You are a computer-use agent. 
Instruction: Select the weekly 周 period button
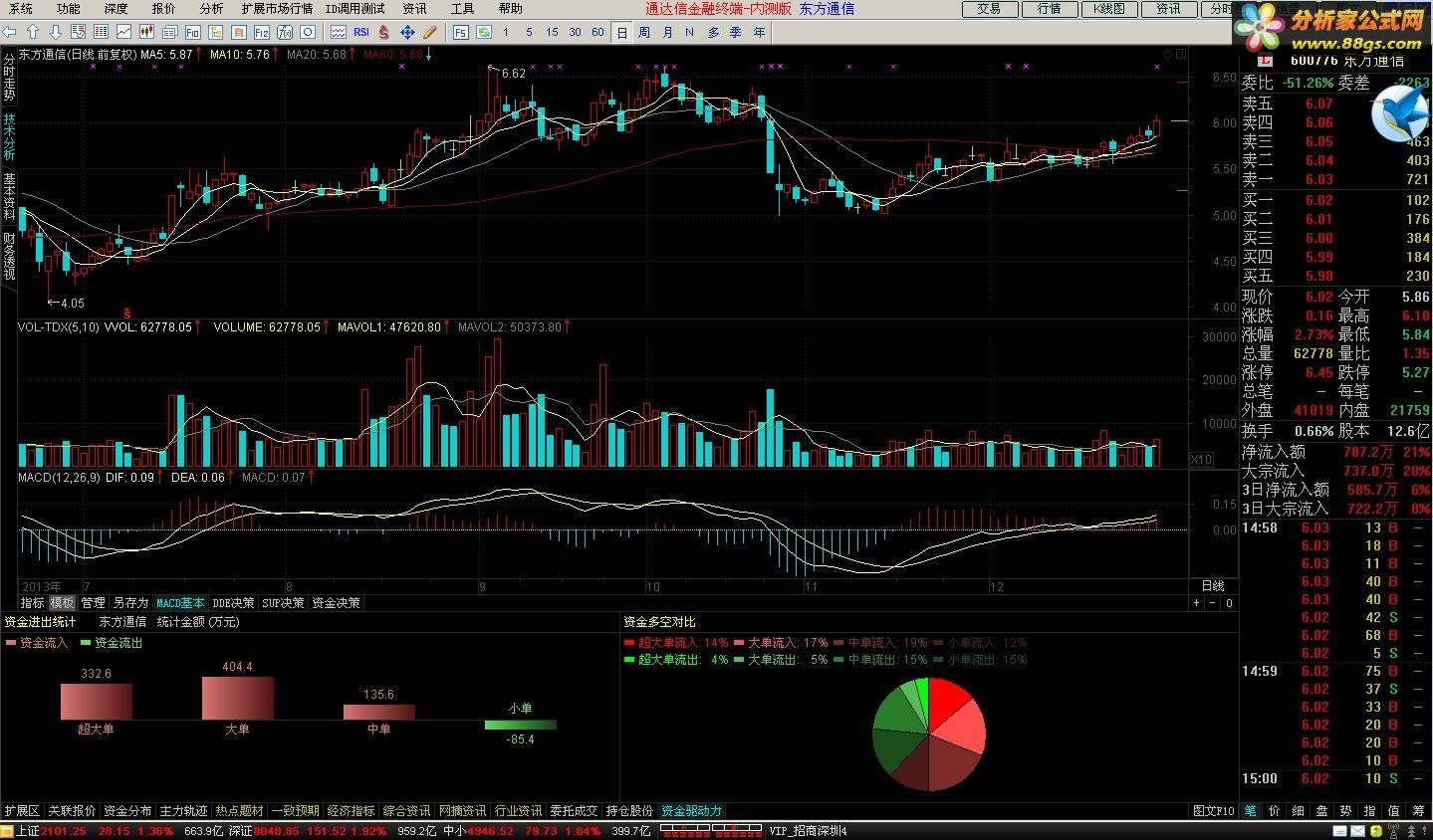click(x=644, y=33)
